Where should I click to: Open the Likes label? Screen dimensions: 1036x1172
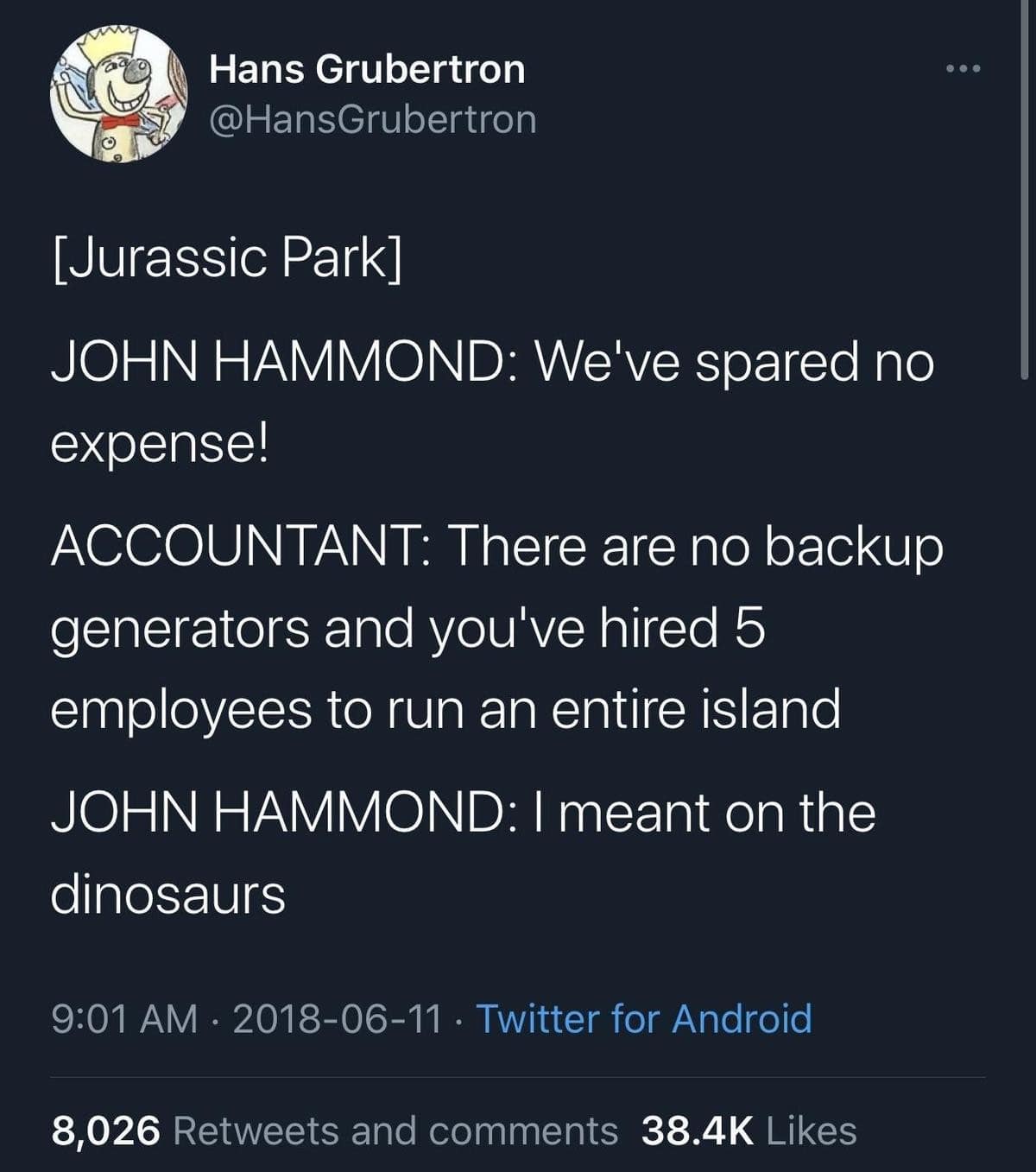pos(811,1131)
